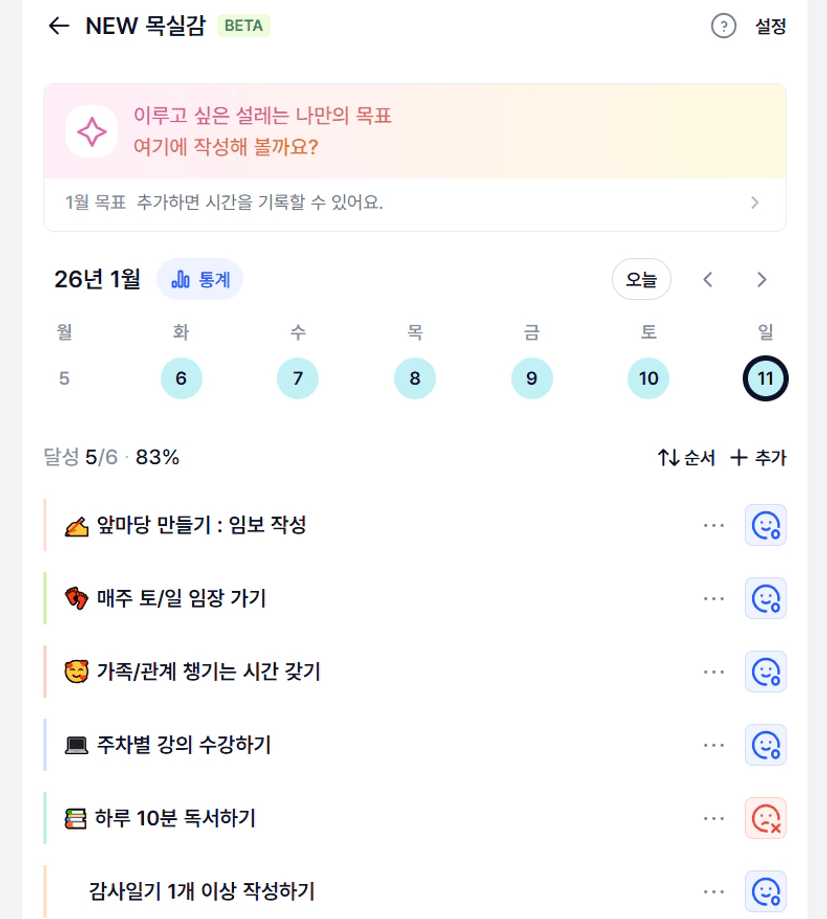Viewport: 827px width, 919px height.
Task: Go to previous week arrow
Action: point(708,279)
